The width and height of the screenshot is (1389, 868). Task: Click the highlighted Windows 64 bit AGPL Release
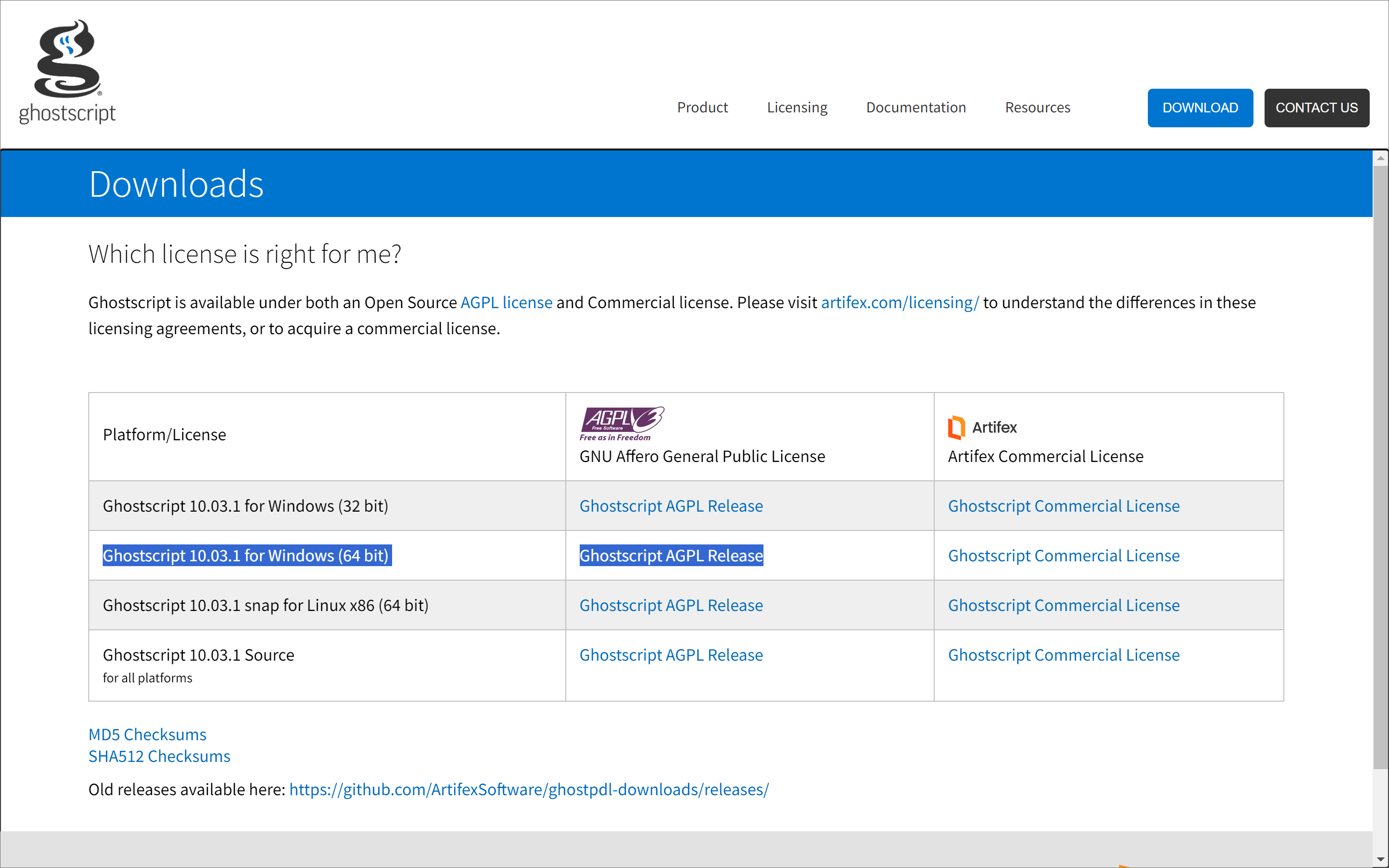tap(670, 556)
